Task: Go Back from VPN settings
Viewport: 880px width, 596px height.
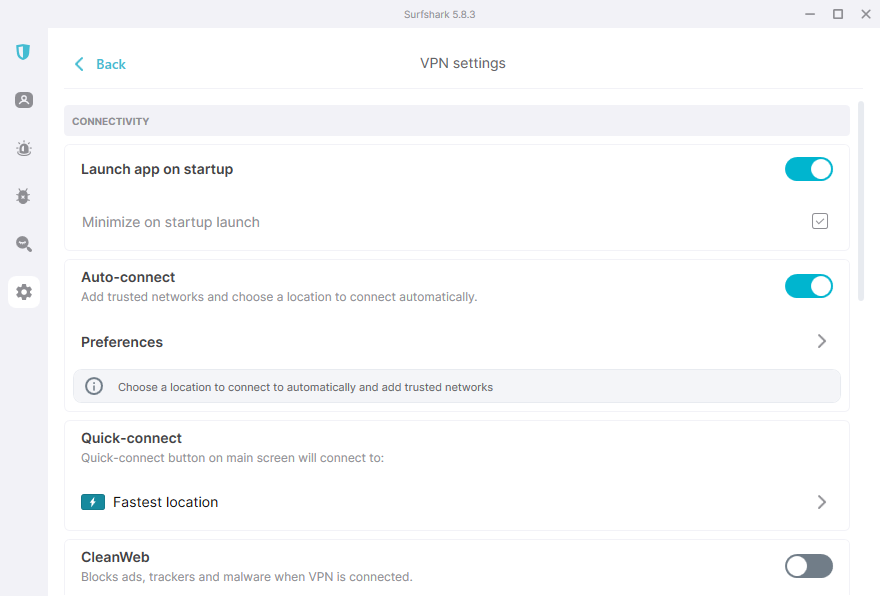Action: (x=100, y=64)
